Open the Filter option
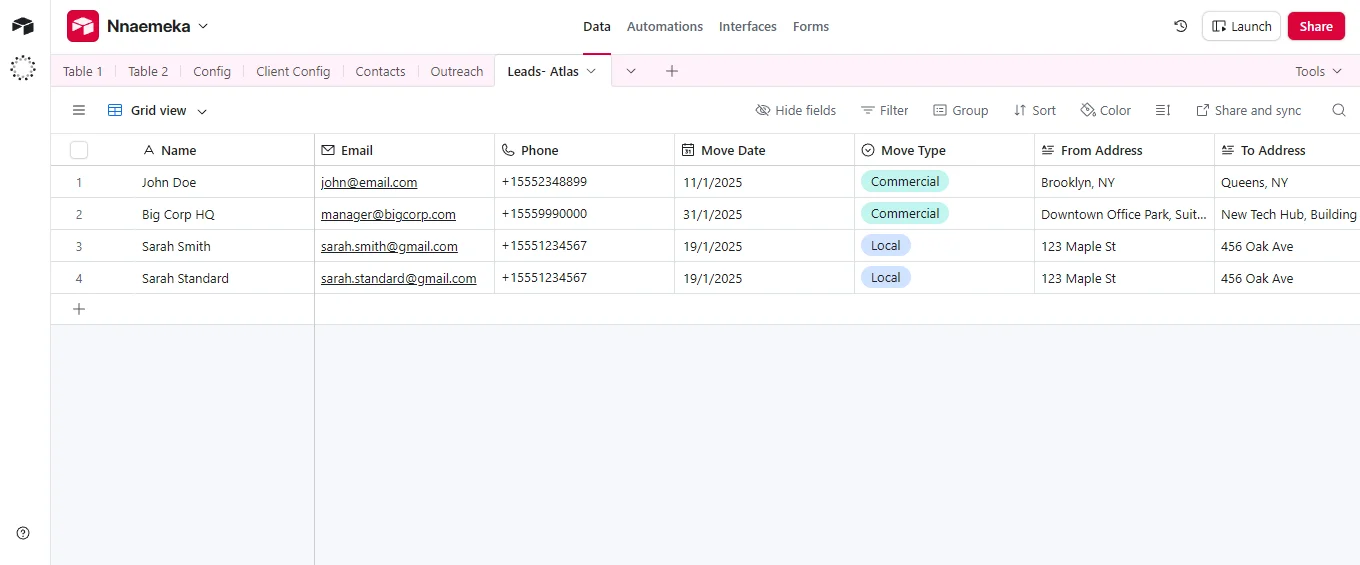This screenshot has width=1360, height=565. [885, 111]
